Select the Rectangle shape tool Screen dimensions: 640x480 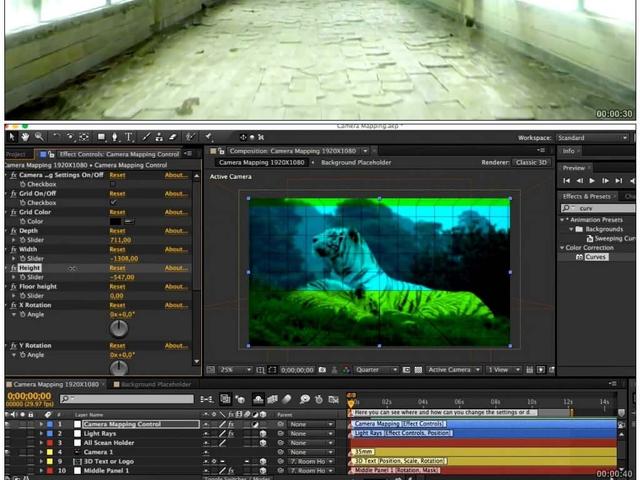point(101,137)
